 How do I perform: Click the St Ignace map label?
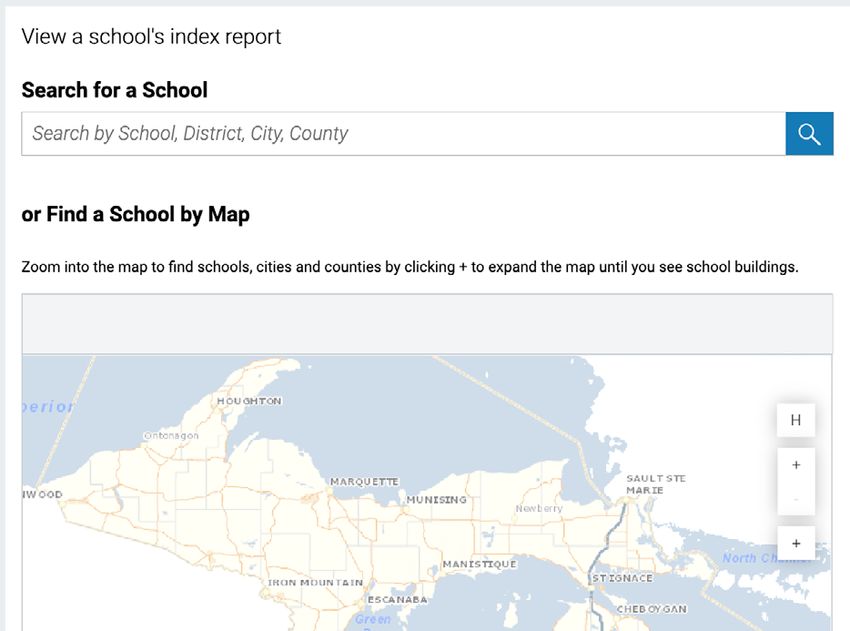point(622,578)
